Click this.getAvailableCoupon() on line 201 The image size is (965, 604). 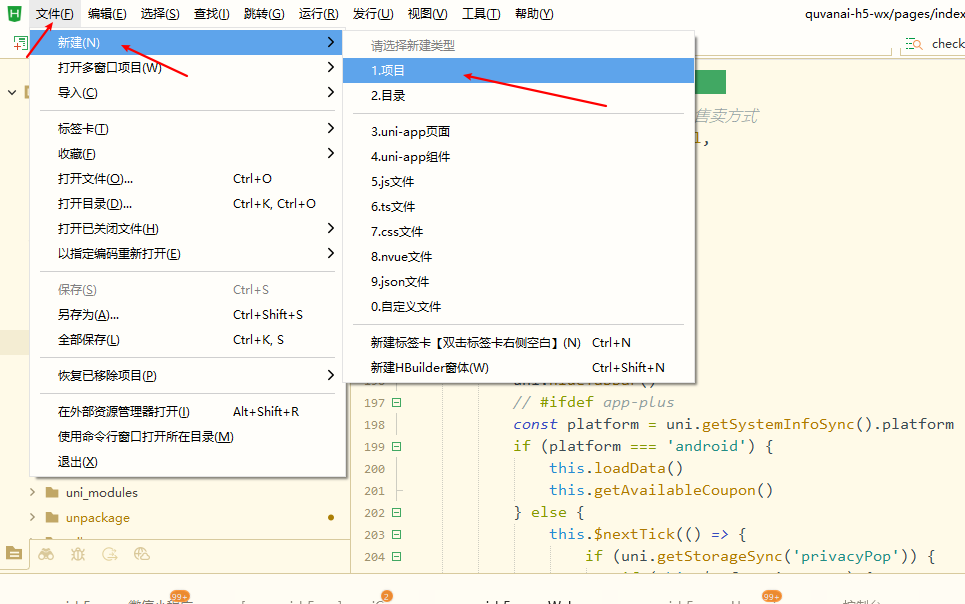click(661, 490)
